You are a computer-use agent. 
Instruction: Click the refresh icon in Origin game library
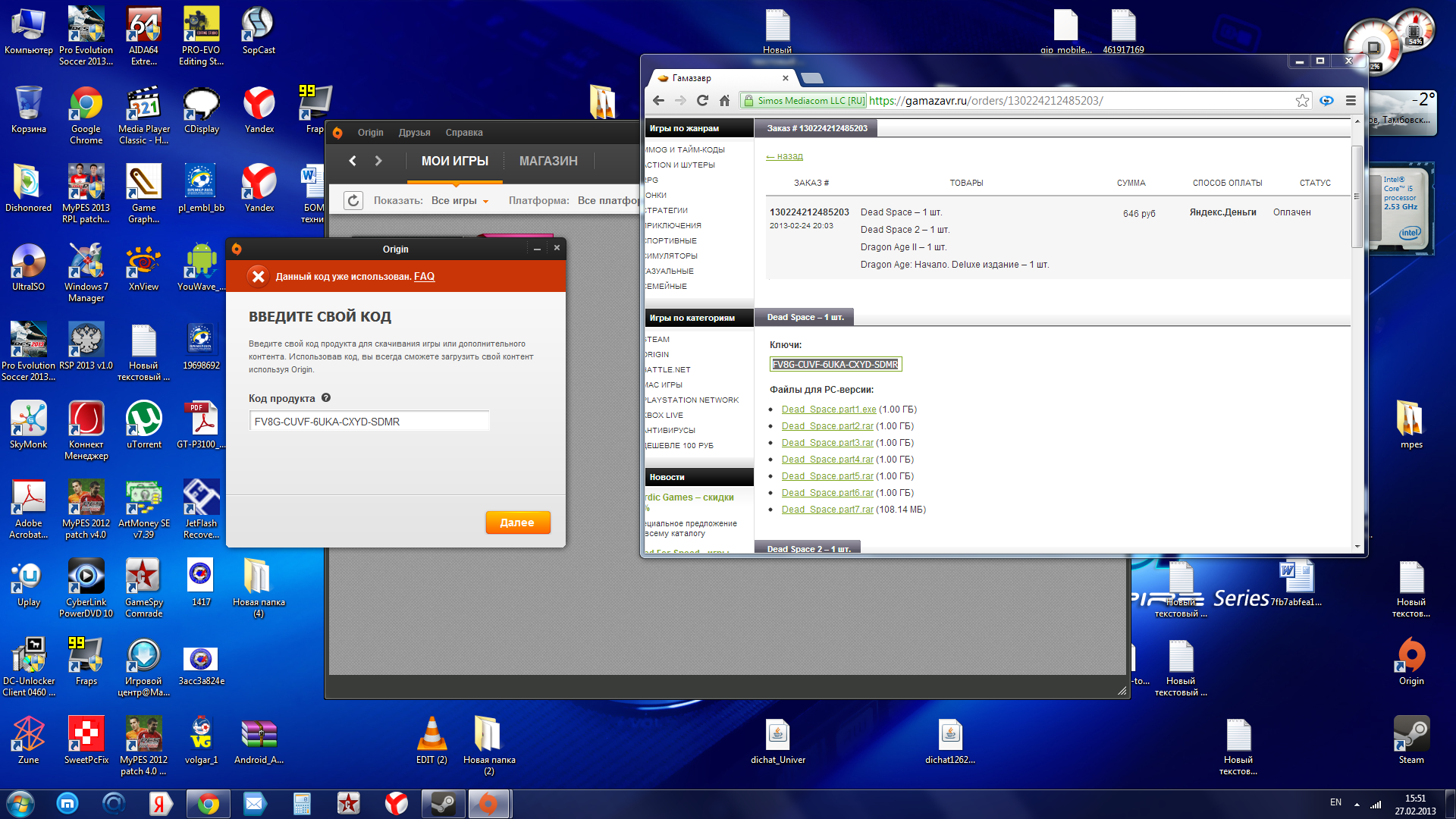pyautogui.click(x=353, y=201)
